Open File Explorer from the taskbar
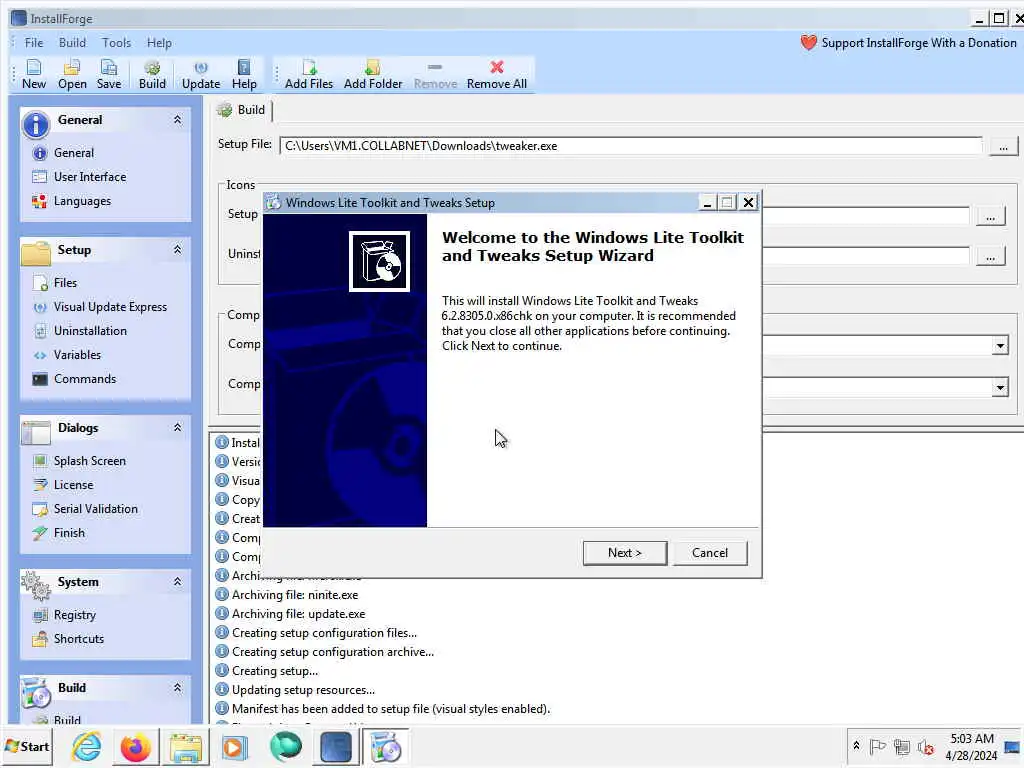1024x768 pixels. (x=185, y=747)
